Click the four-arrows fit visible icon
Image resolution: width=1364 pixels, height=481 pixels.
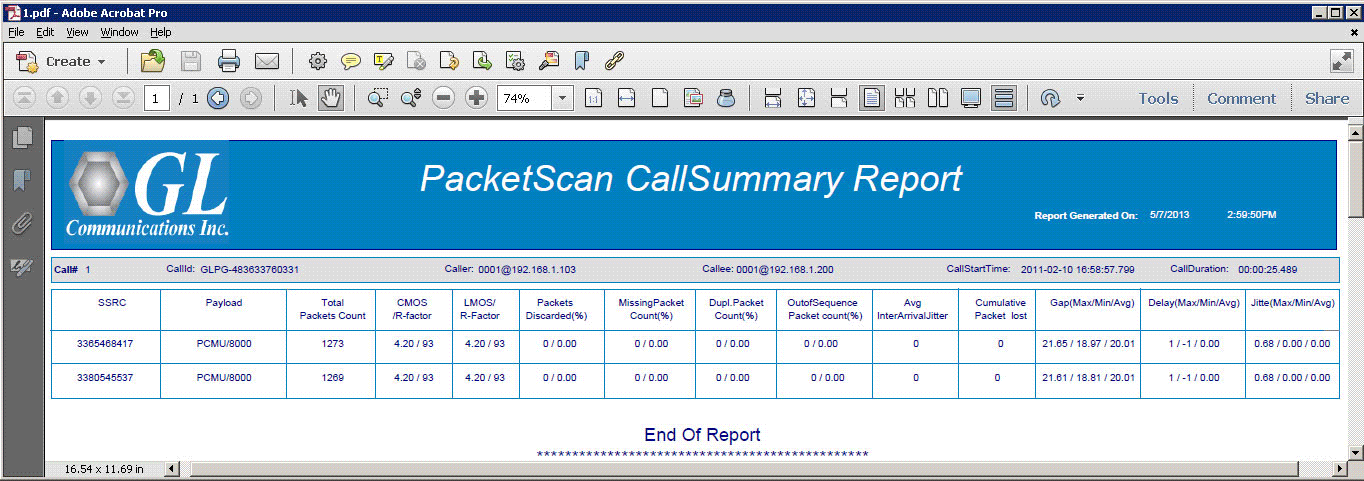806,98
